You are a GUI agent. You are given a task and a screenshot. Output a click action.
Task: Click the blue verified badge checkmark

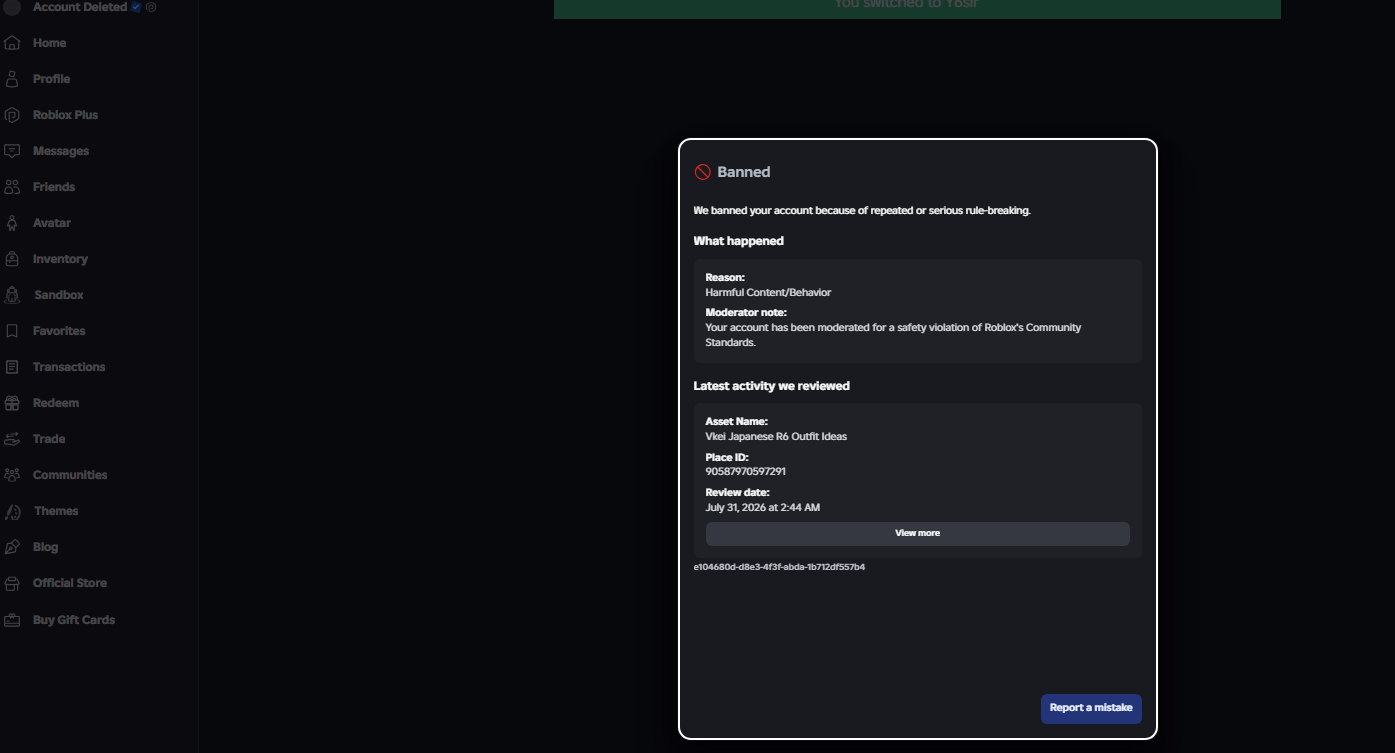[x=136, y=7]
